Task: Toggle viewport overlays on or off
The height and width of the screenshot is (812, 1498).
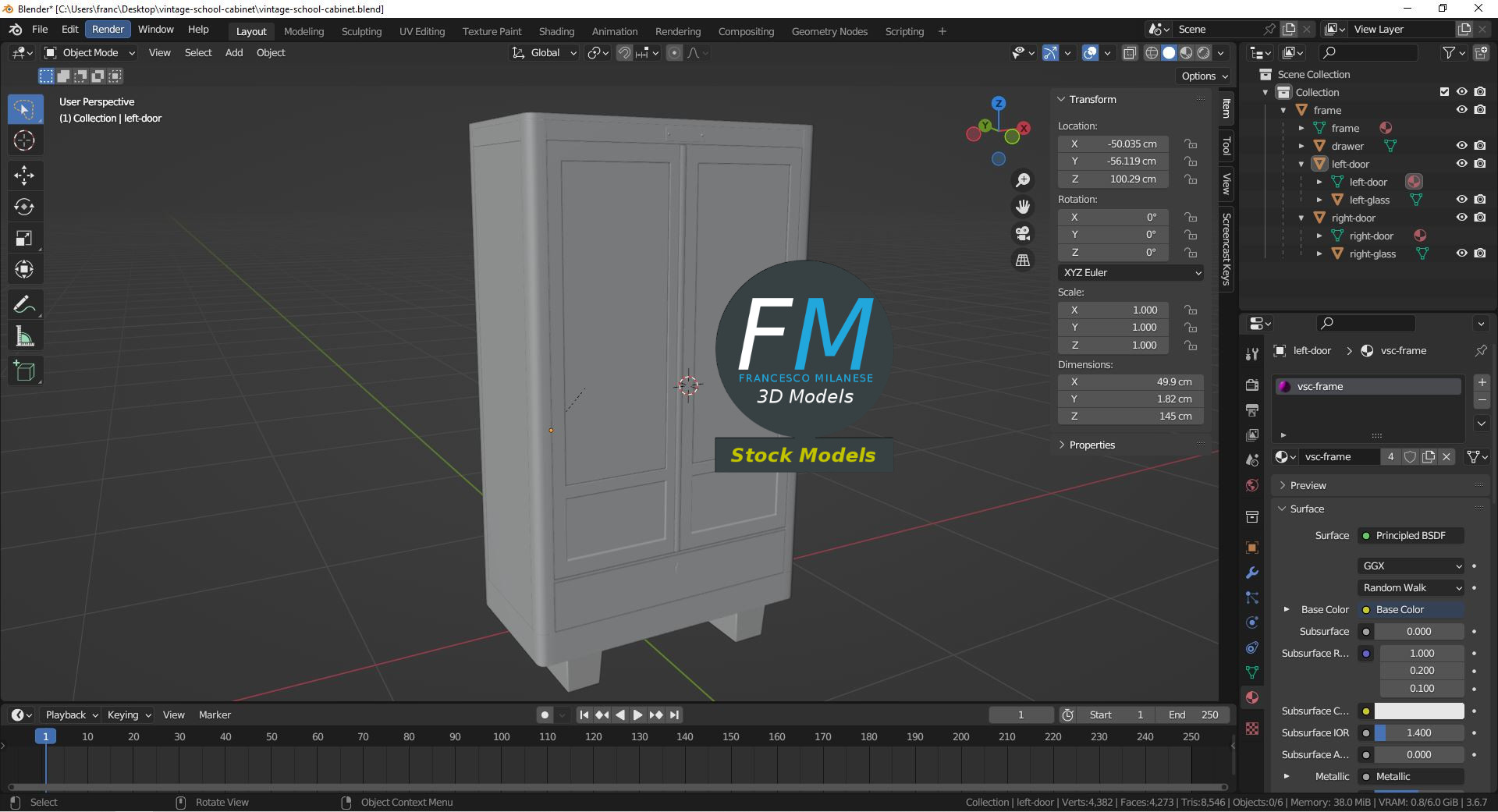Action: tap(1091, 53)
